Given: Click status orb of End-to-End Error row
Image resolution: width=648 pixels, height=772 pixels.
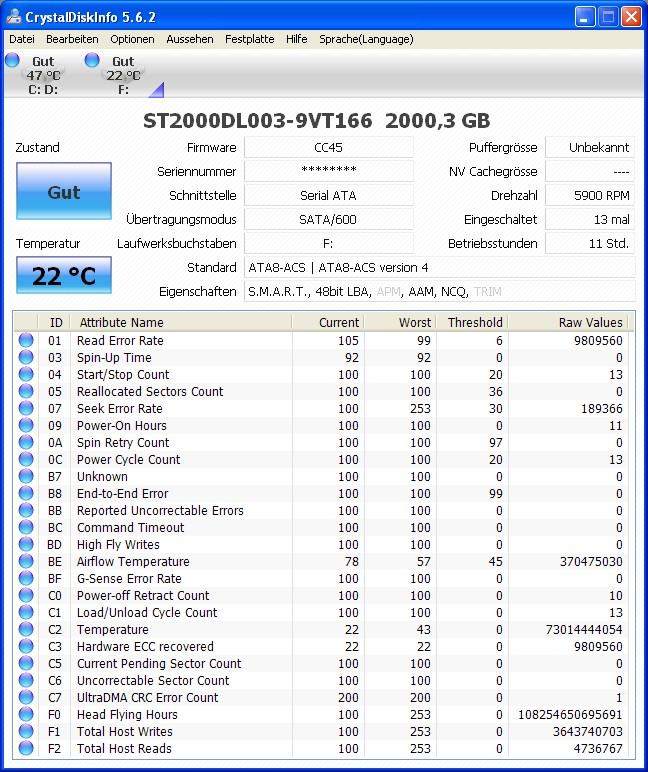Looking at the screenshot, I should (x=26, y=493).
